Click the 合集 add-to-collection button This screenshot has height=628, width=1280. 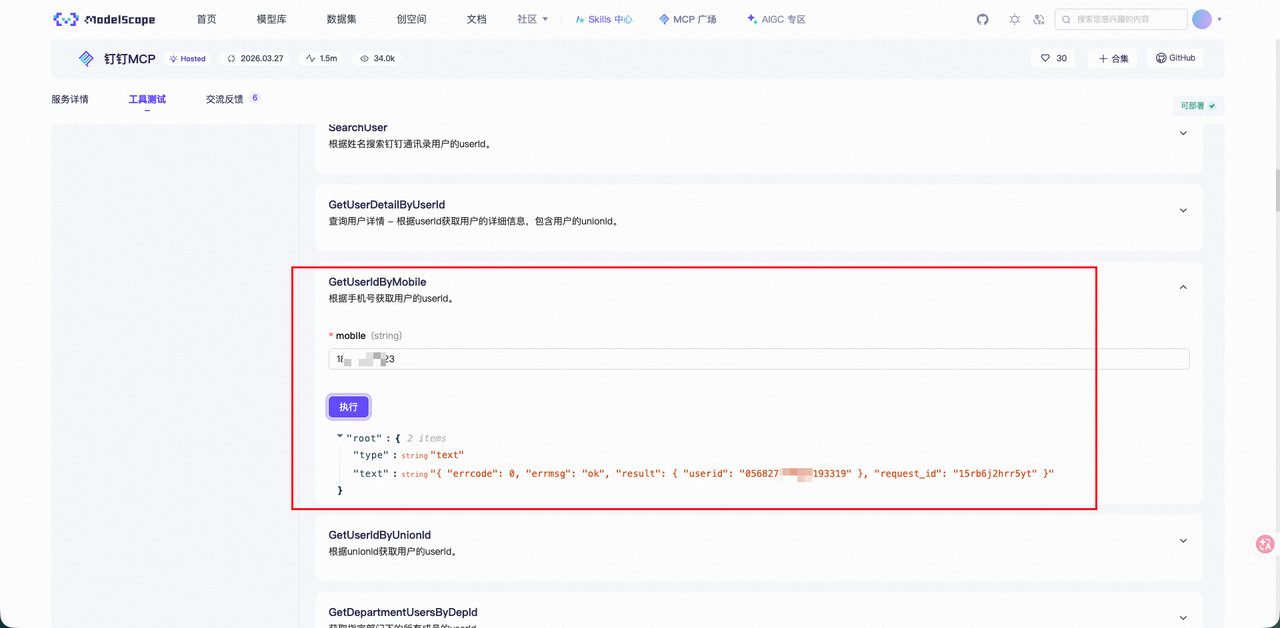coord(1113,59)
